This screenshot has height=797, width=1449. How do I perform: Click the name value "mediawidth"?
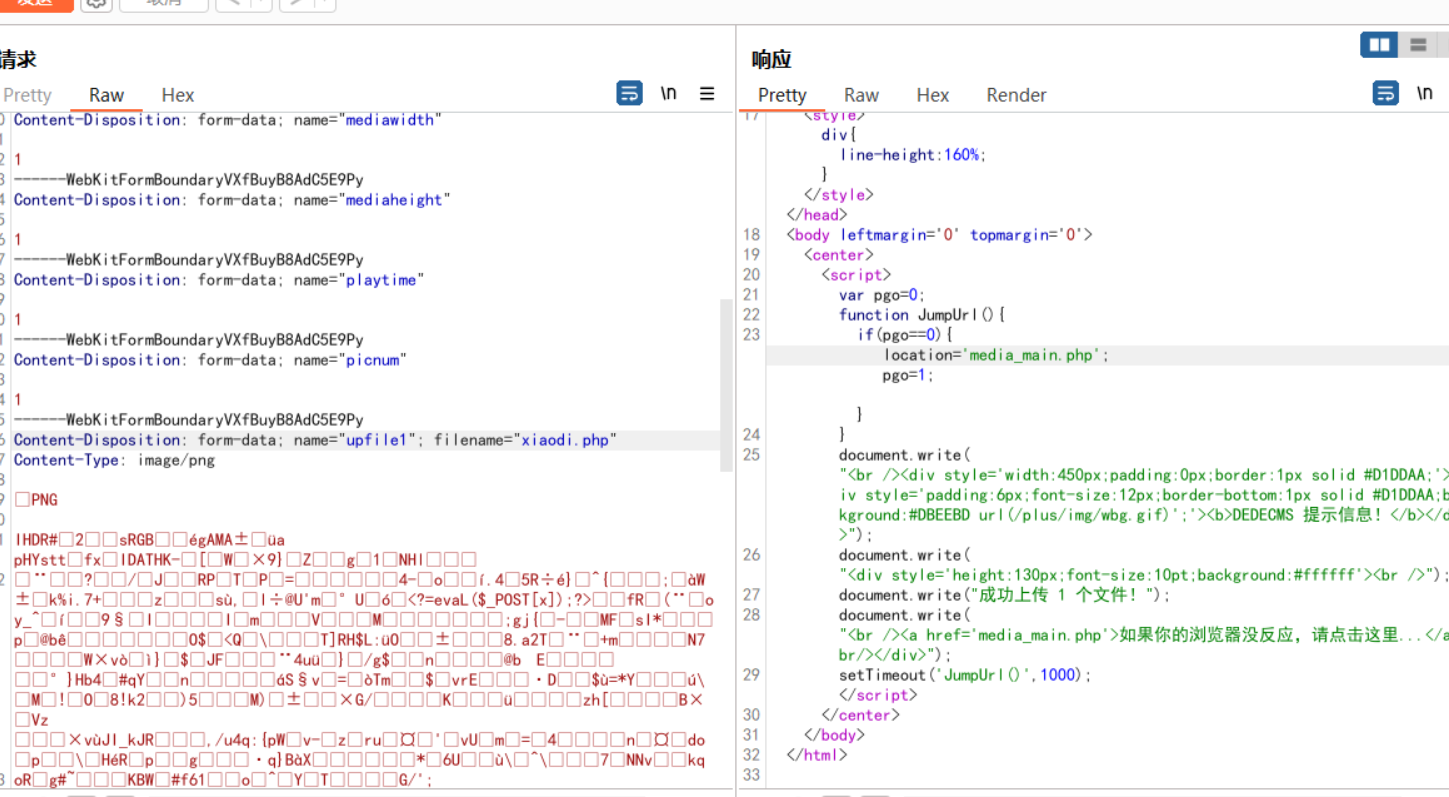[389, 120]
